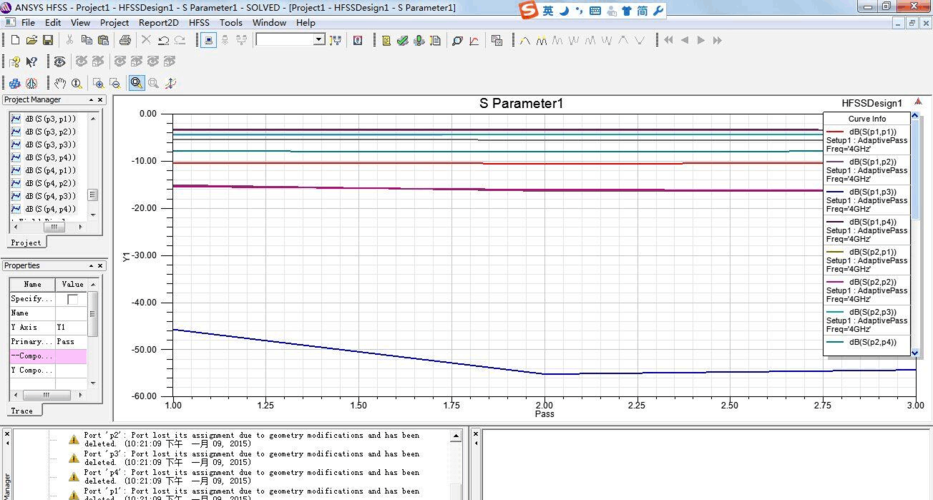
Task: Select dB(S(p4,p4)) trace in tree
Action: 50,209
